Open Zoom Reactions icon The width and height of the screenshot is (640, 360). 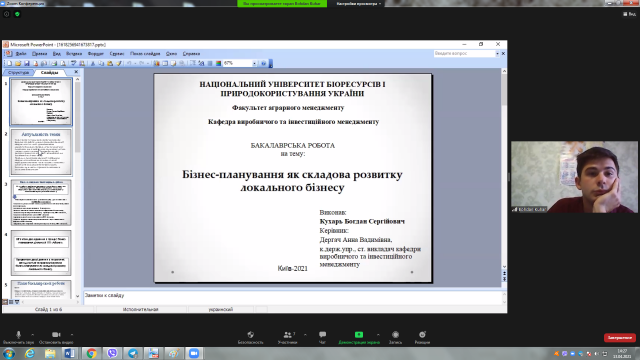click(x=422, y=335)
